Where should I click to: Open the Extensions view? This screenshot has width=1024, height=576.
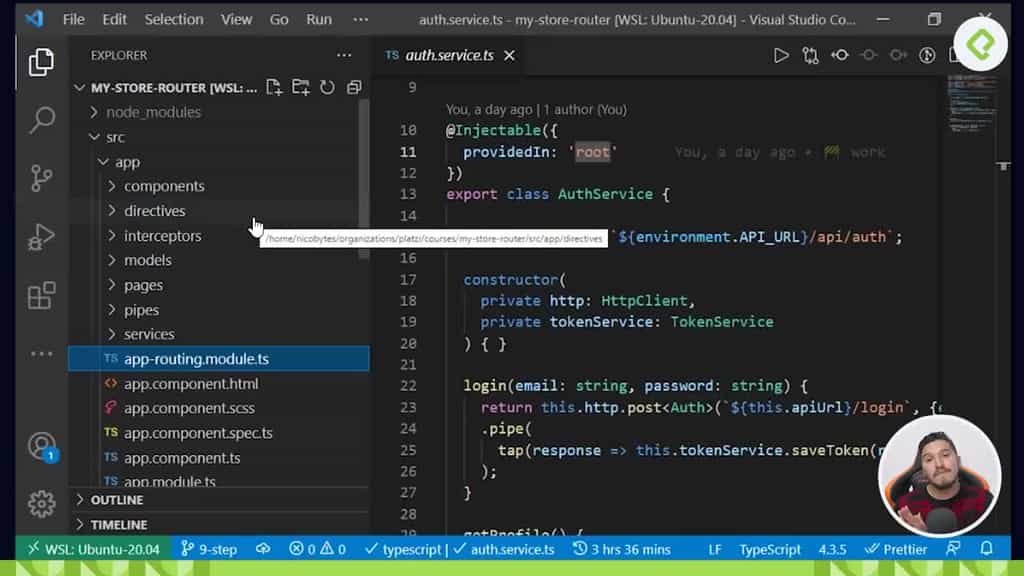[x=40, y=296]
